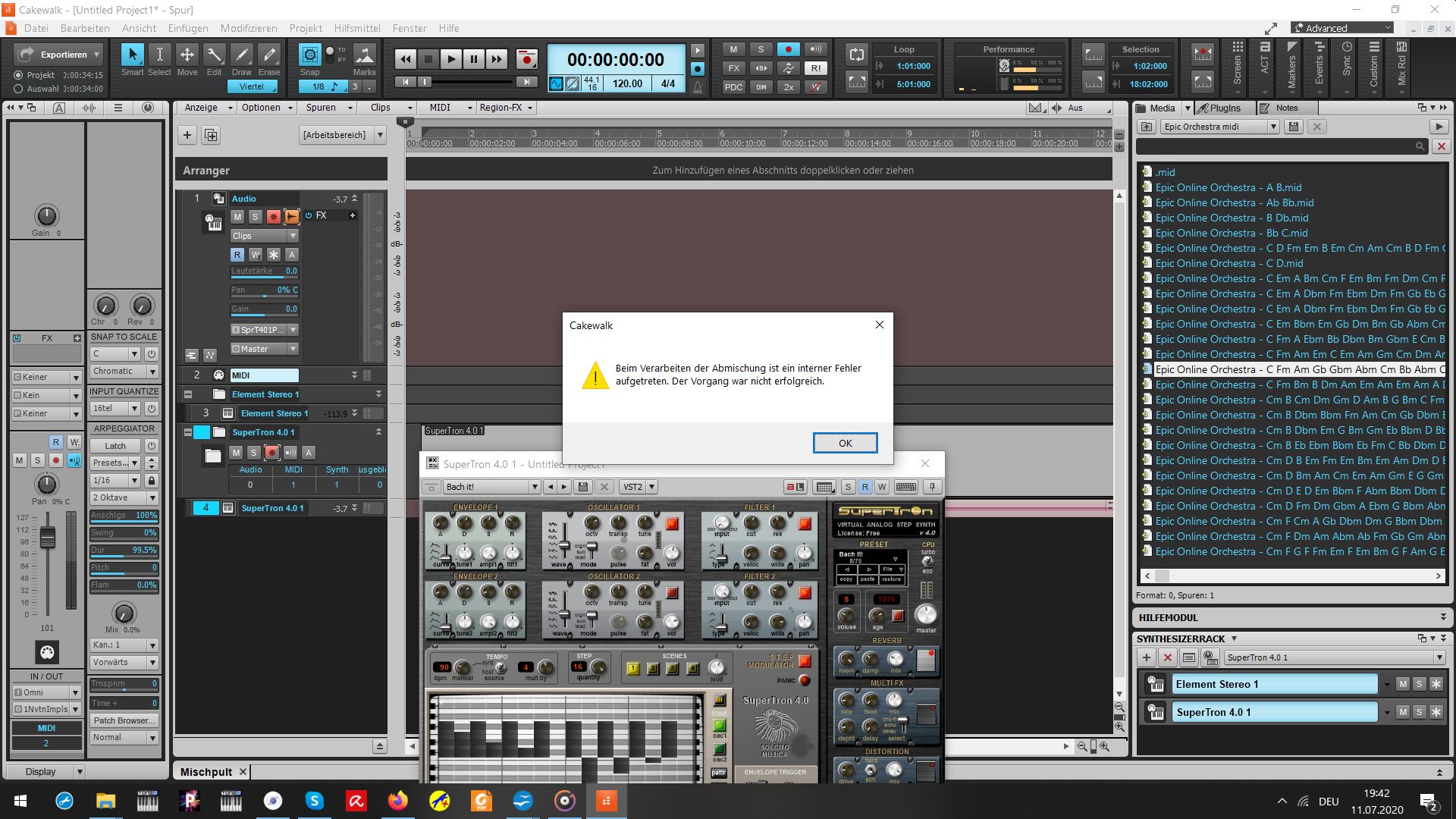1456x819 pixels.
Task: Toggle the Loop on/off icon
Action: click(857, 55)
